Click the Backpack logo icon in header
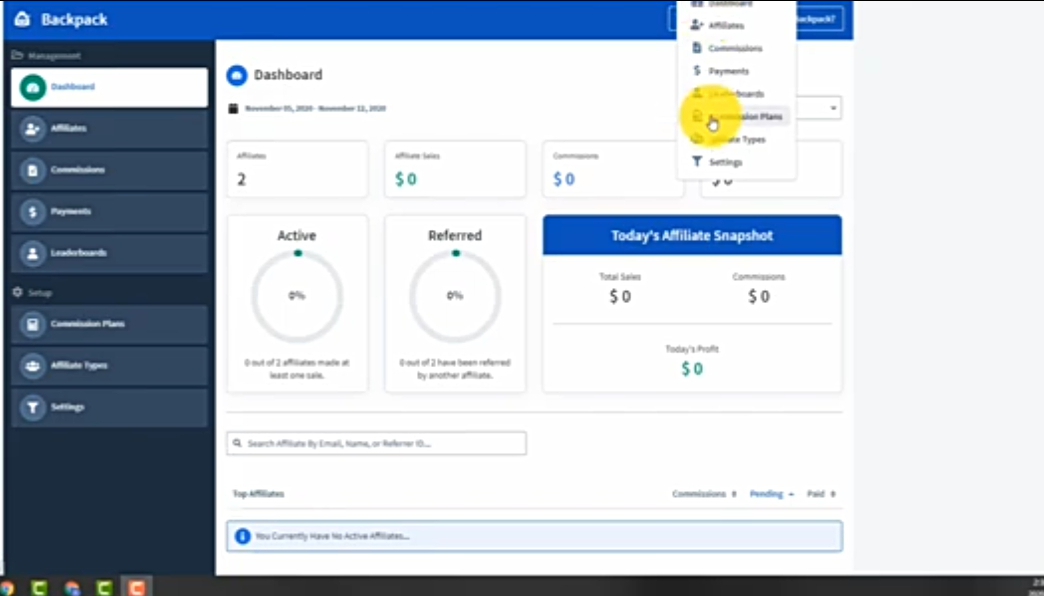 point(22,19)
